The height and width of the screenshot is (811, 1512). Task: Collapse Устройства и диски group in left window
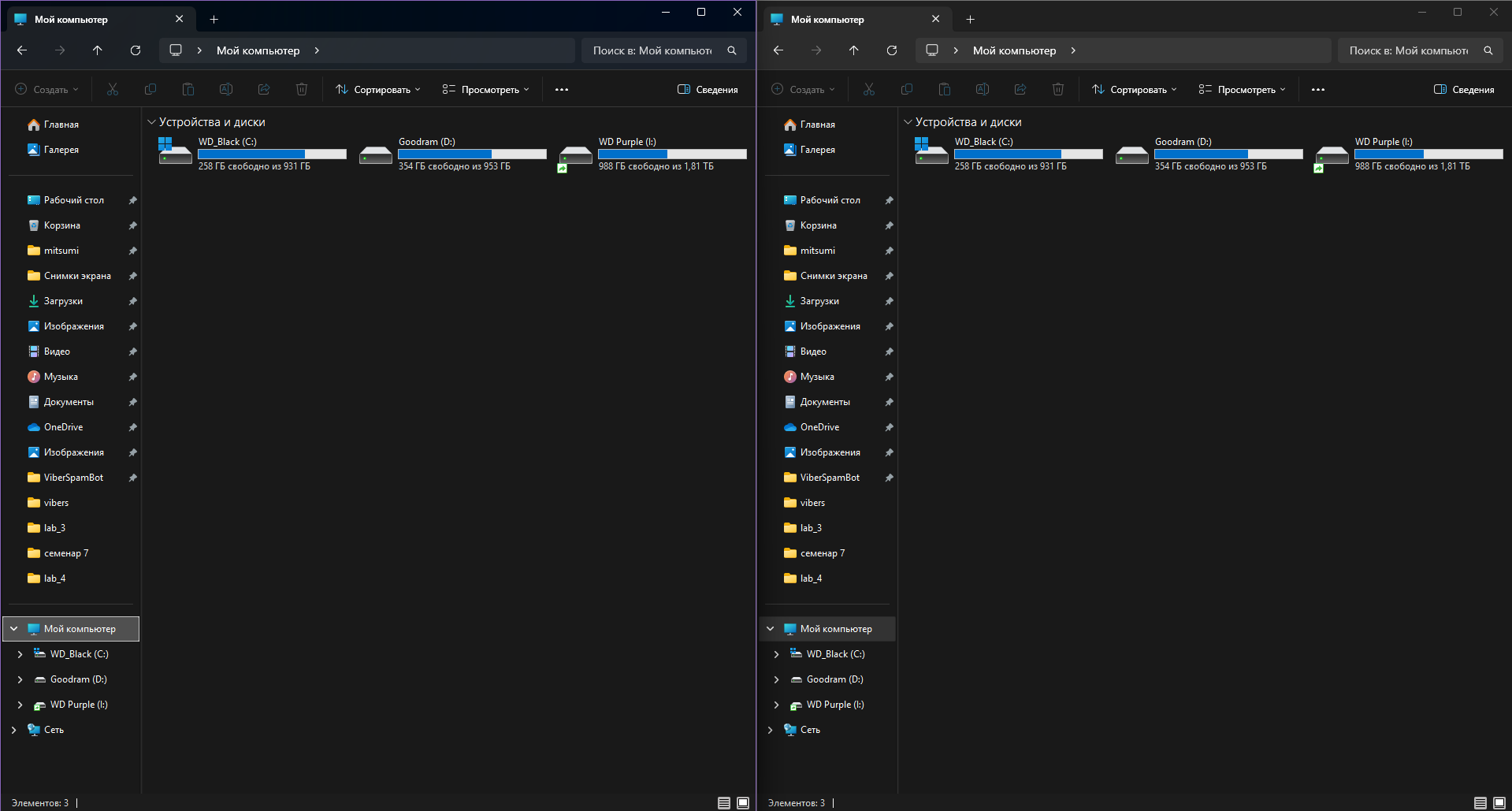pyautogui.click(x=151, y=122)
